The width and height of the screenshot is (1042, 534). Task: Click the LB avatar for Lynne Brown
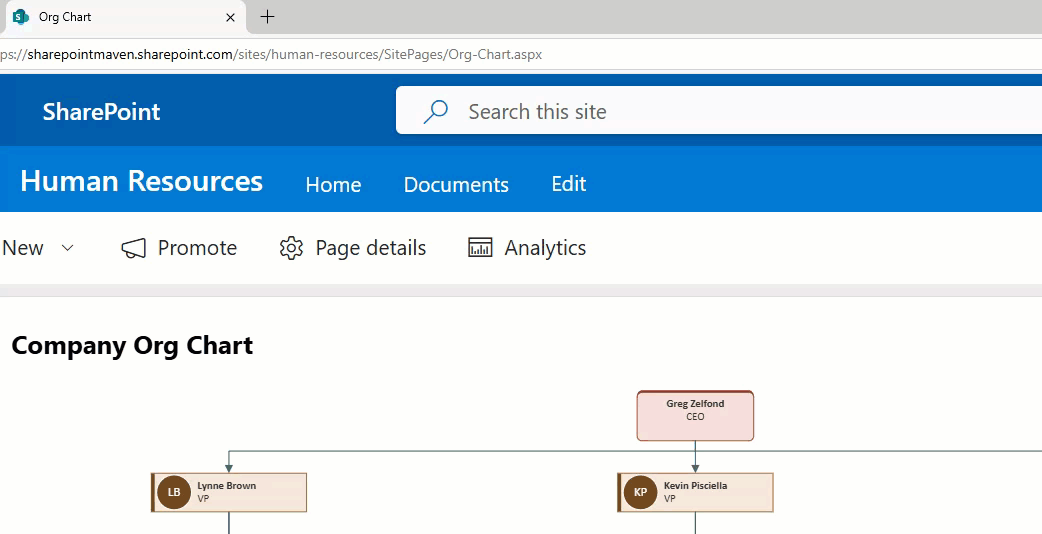coord(174,492)
